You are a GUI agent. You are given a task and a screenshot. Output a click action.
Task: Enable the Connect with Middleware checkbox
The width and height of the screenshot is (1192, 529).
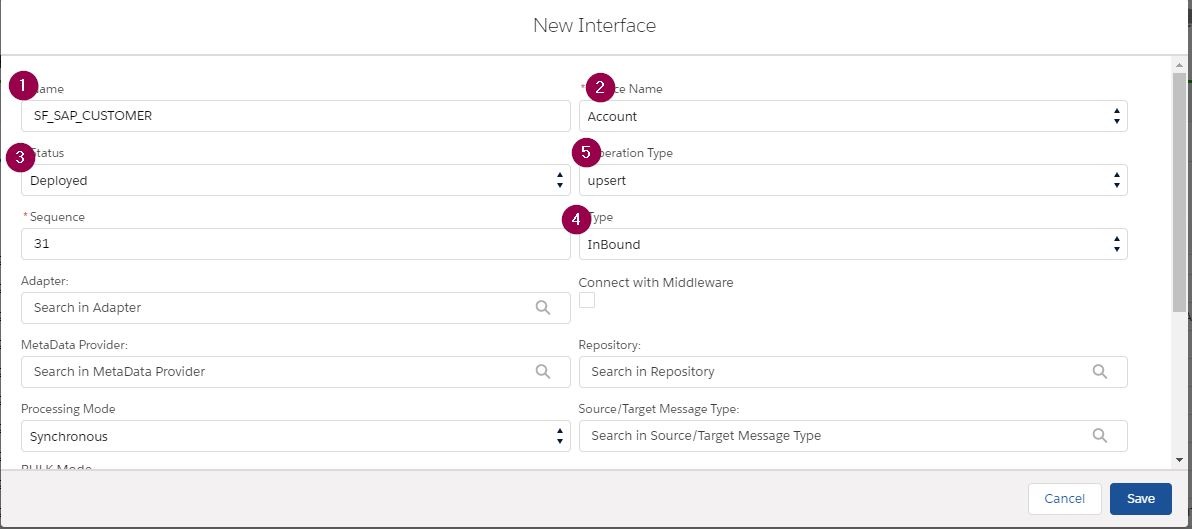[x=587, y=301]
